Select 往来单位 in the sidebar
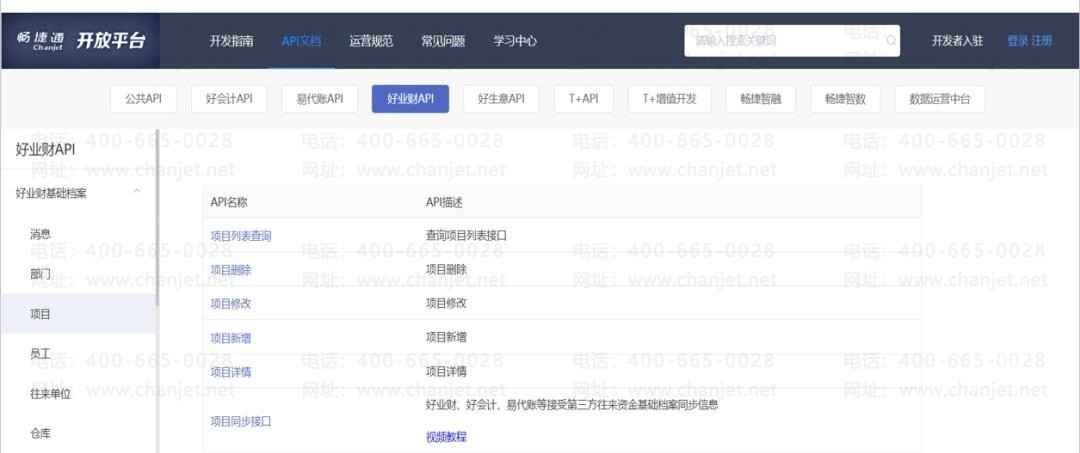This screenshot has width=1080, height=453. [51, 394]
